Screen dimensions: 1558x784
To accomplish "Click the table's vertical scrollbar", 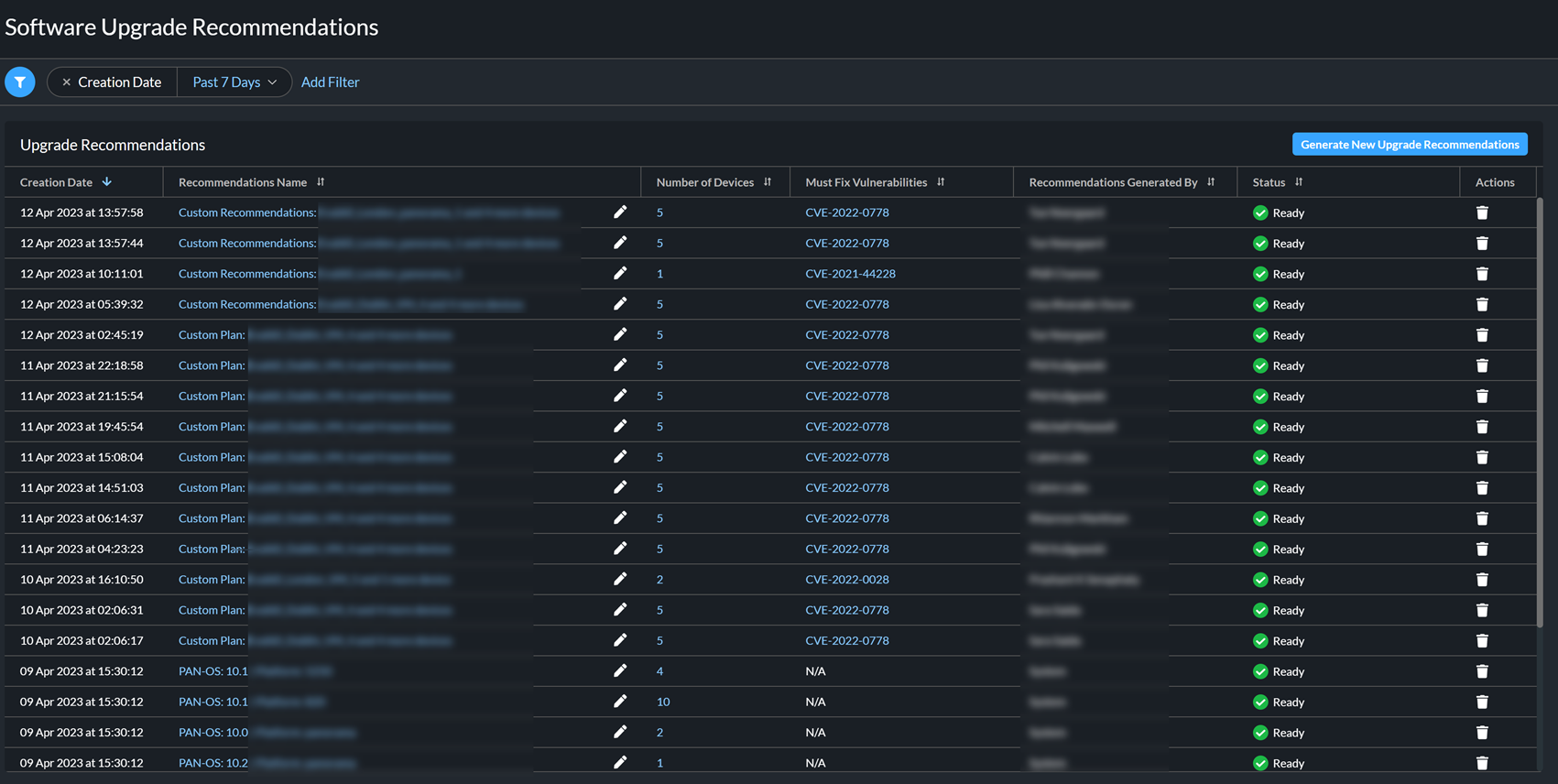I will point(1540,412).
